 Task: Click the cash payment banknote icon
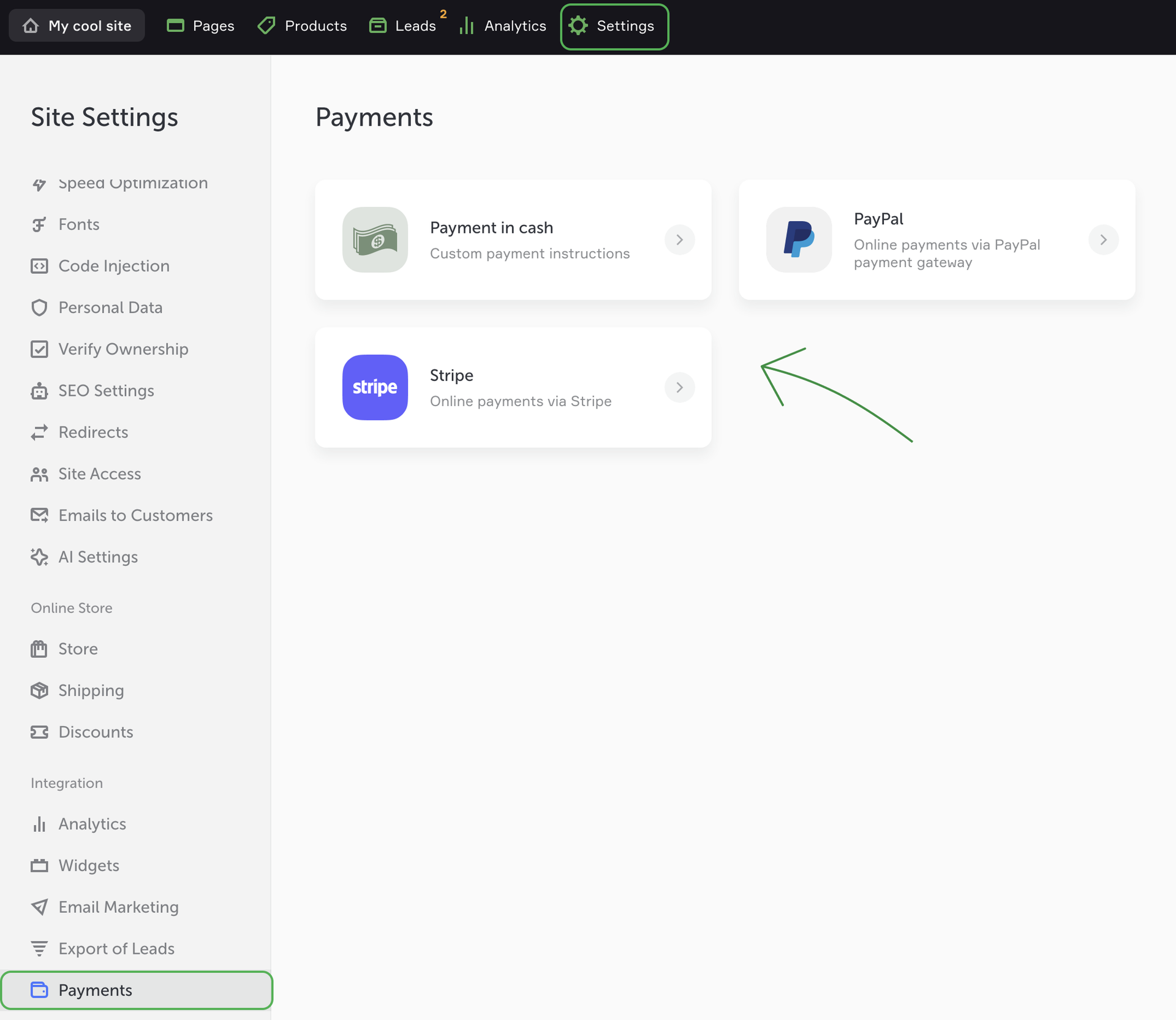pyautogui.click(x=375, y=240)
